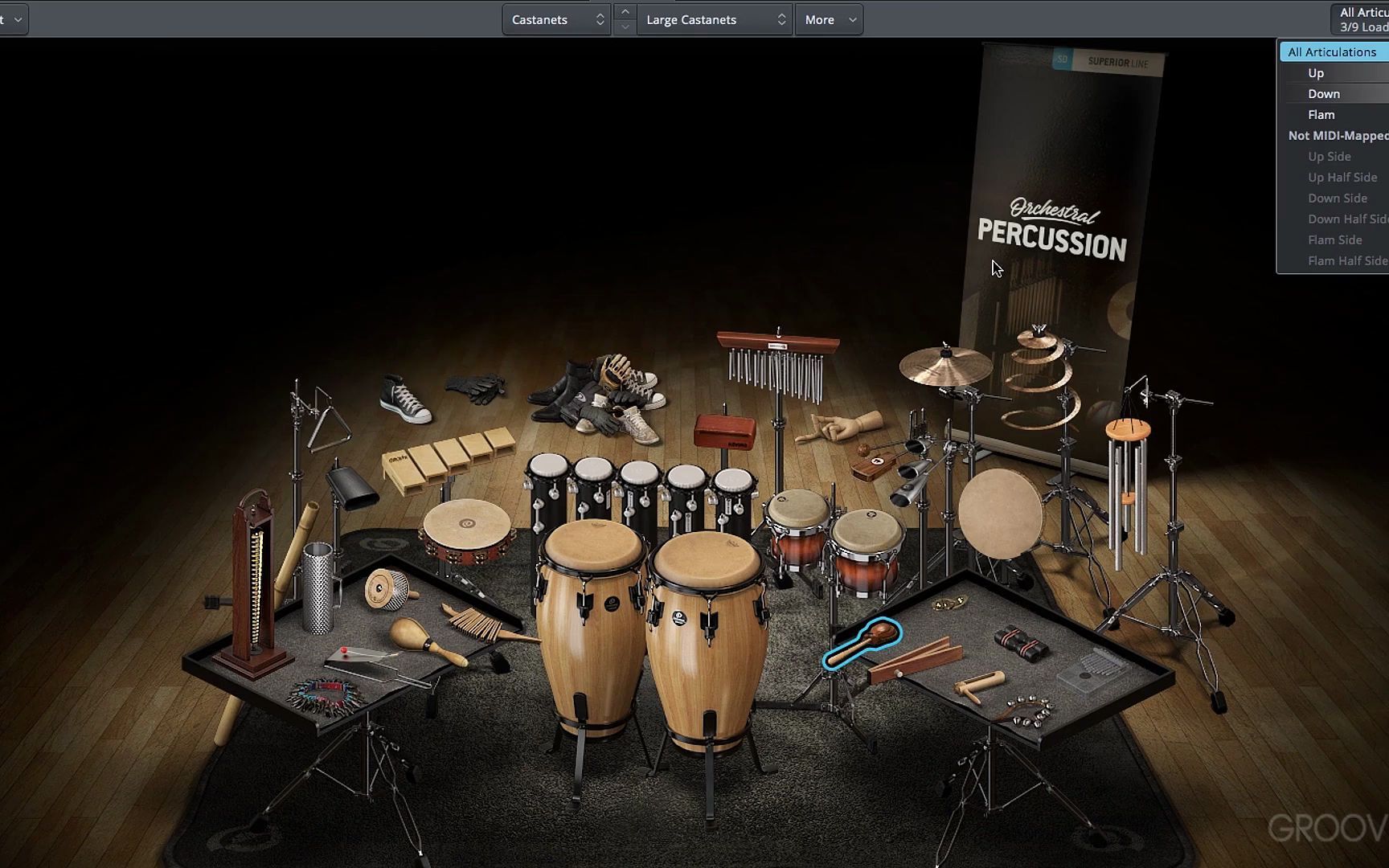This screenshot has height=868, width=1389.
Task: Click the up stepper arrow beside Castanets
Action: click(625, 12)
